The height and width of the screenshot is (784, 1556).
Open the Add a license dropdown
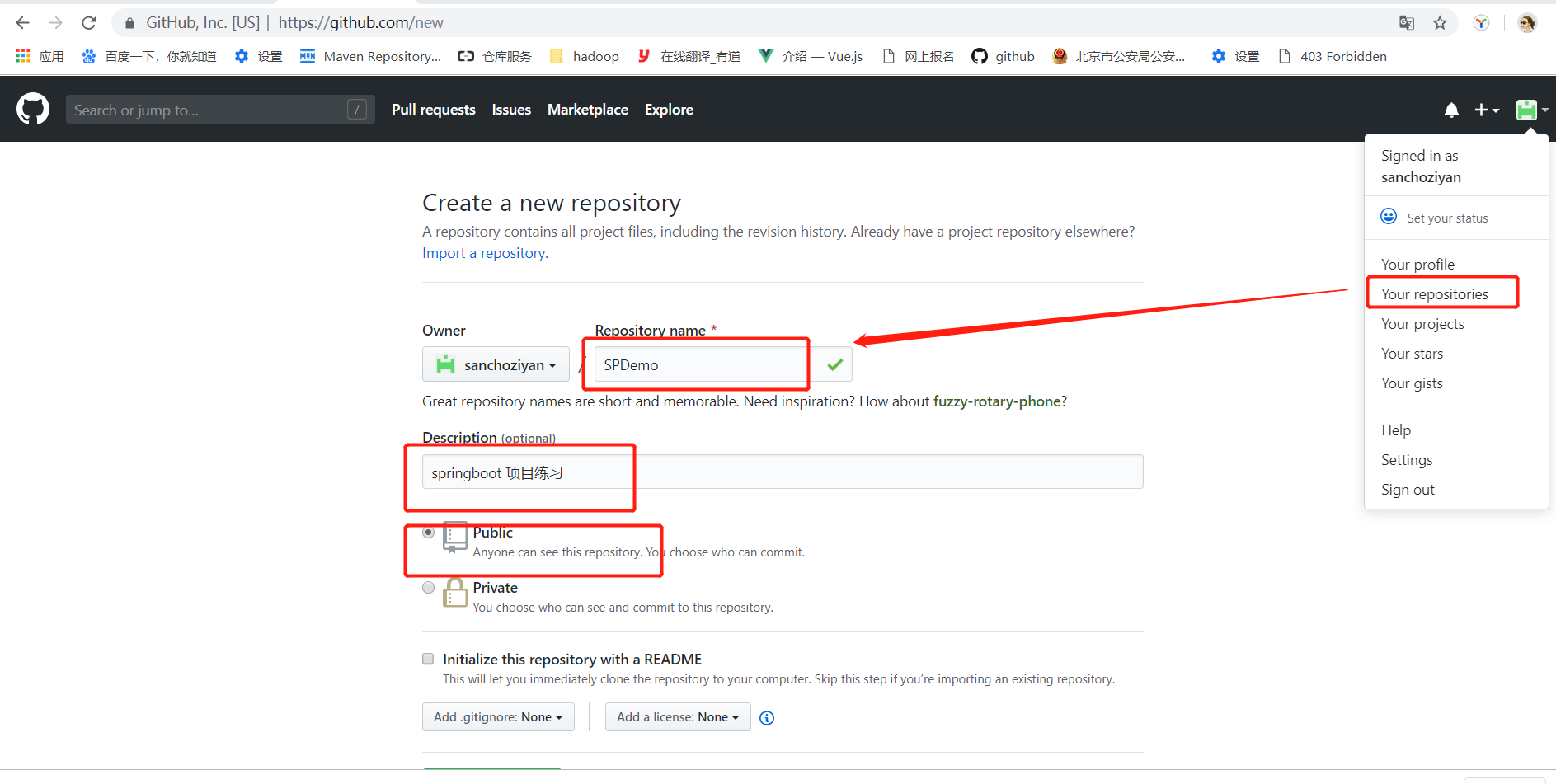click(x=677, y=716)
